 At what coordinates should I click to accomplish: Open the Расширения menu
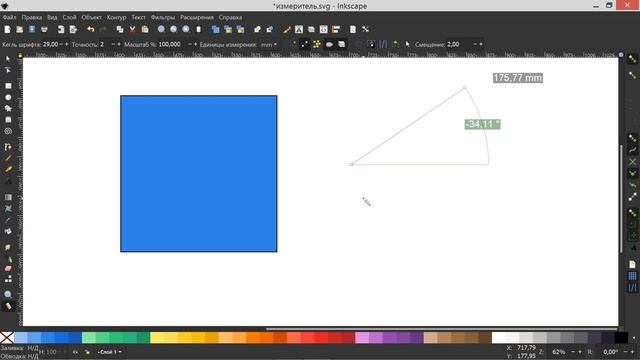[197, 17]
